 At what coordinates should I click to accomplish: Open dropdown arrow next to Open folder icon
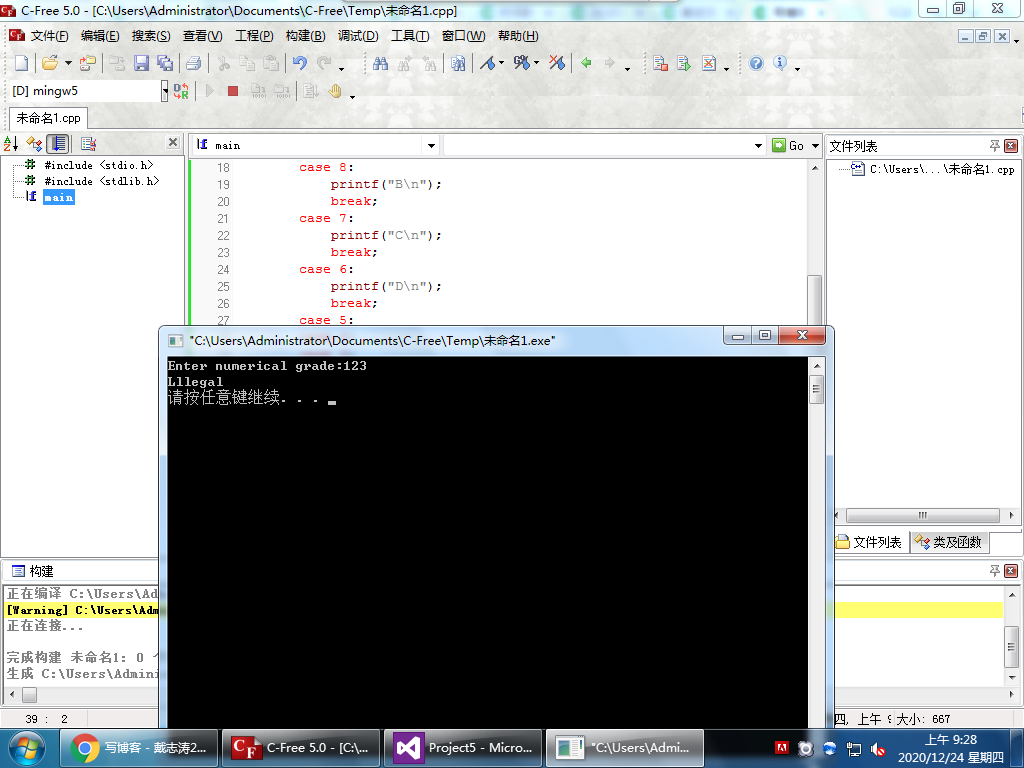tap(68, 64)
